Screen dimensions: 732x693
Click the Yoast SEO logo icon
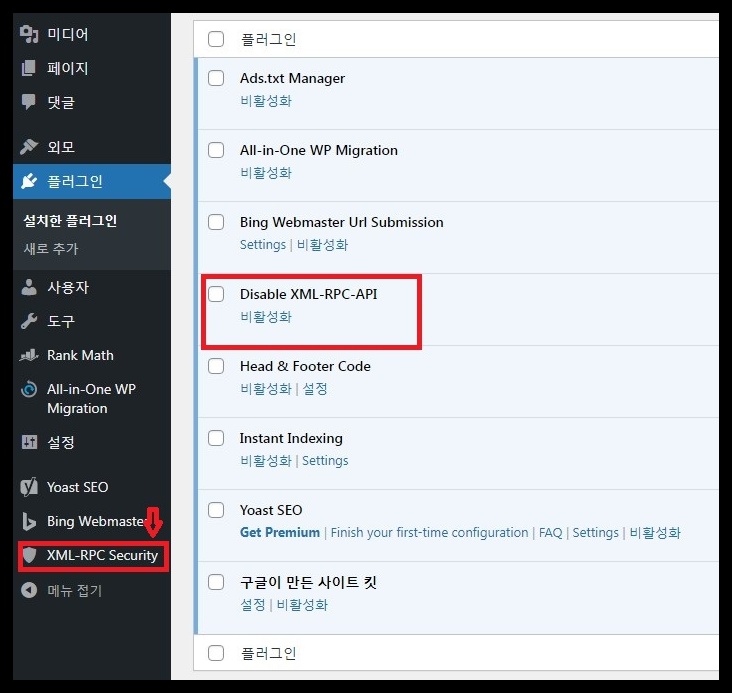click(29, 487)
